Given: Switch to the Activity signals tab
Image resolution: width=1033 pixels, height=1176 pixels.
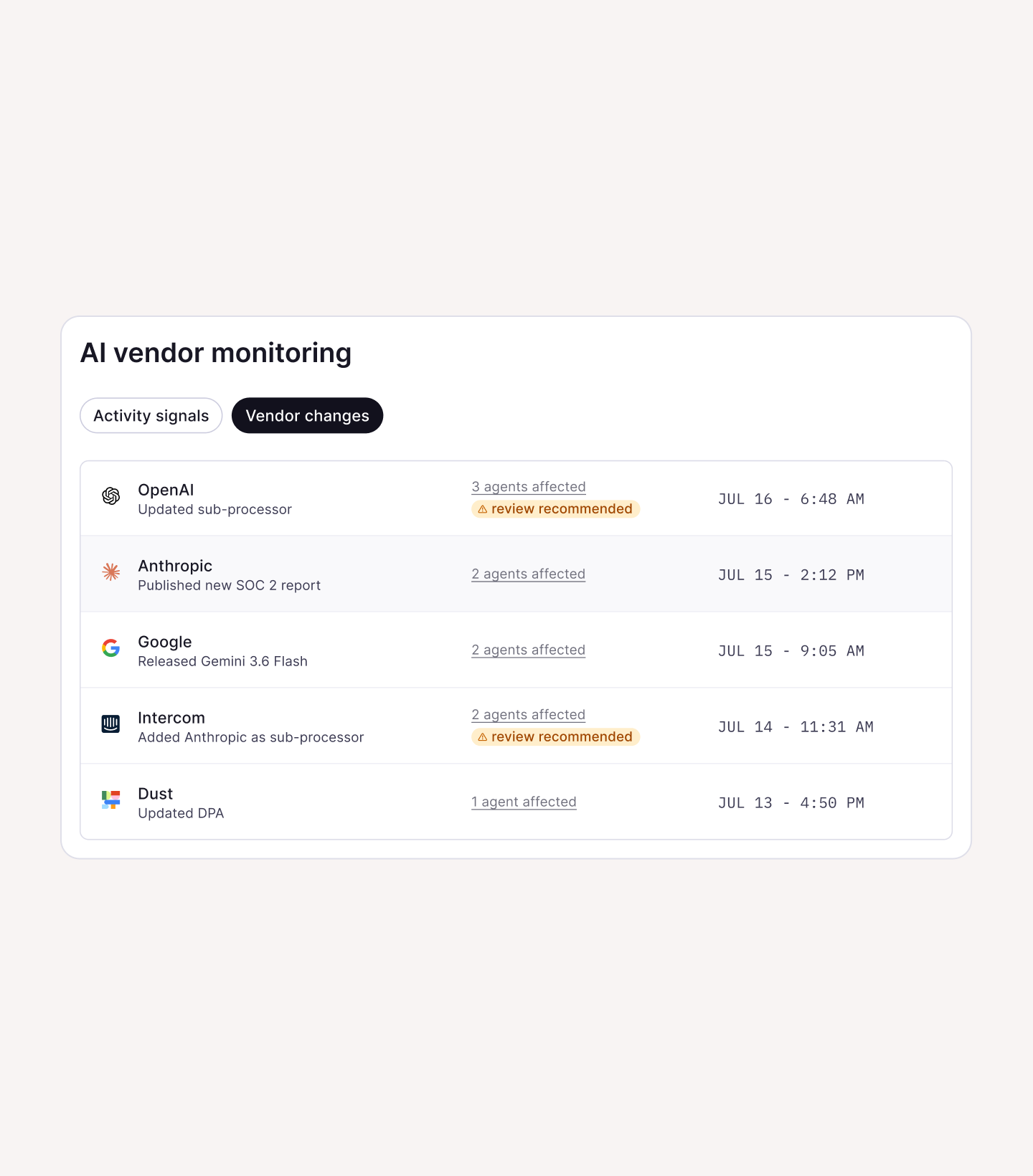Looking at the screenshot, I should [x=151, y=416].
